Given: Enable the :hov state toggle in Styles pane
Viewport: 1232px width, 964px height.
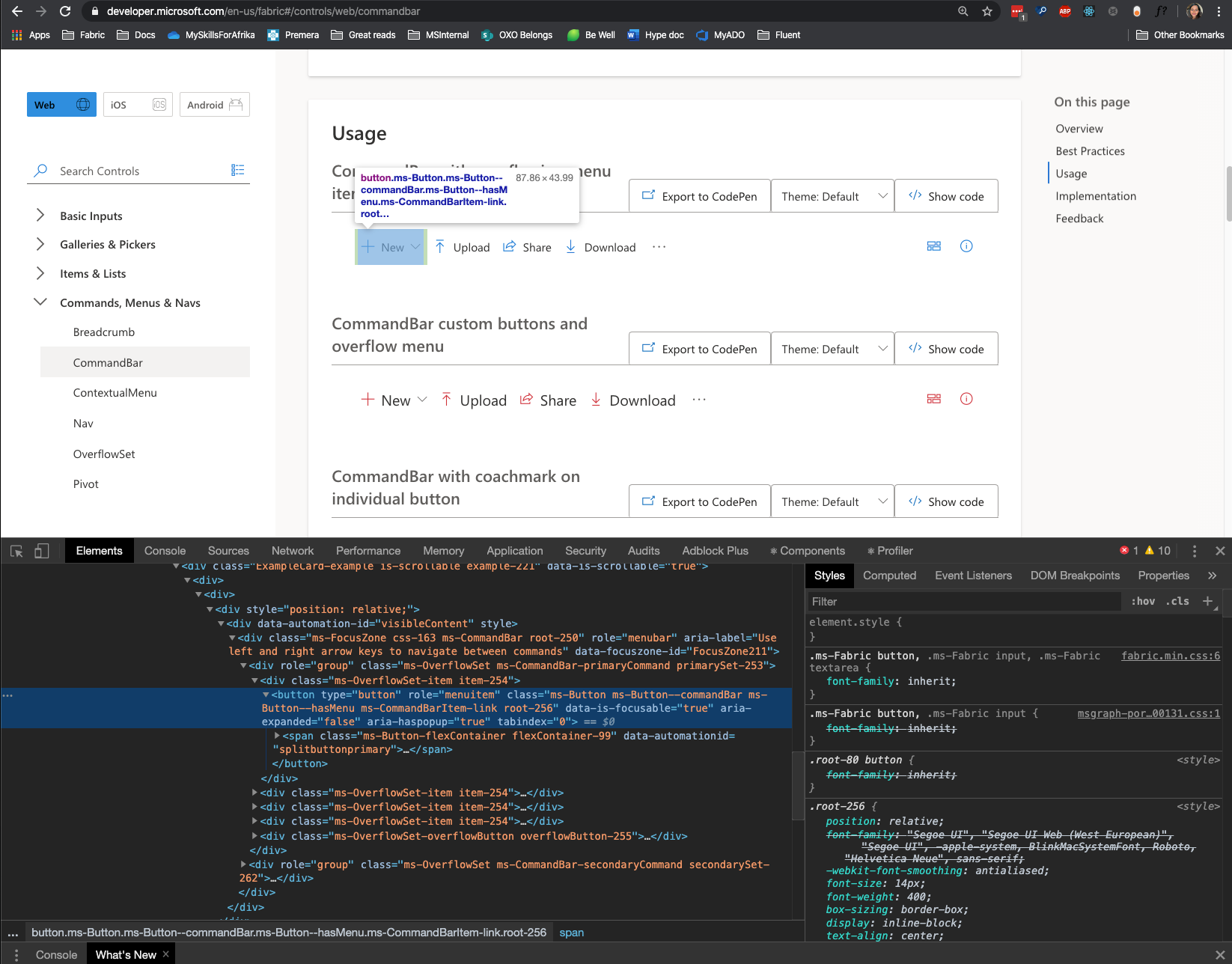Looking at the screenshot, I should click(1143, 601).
